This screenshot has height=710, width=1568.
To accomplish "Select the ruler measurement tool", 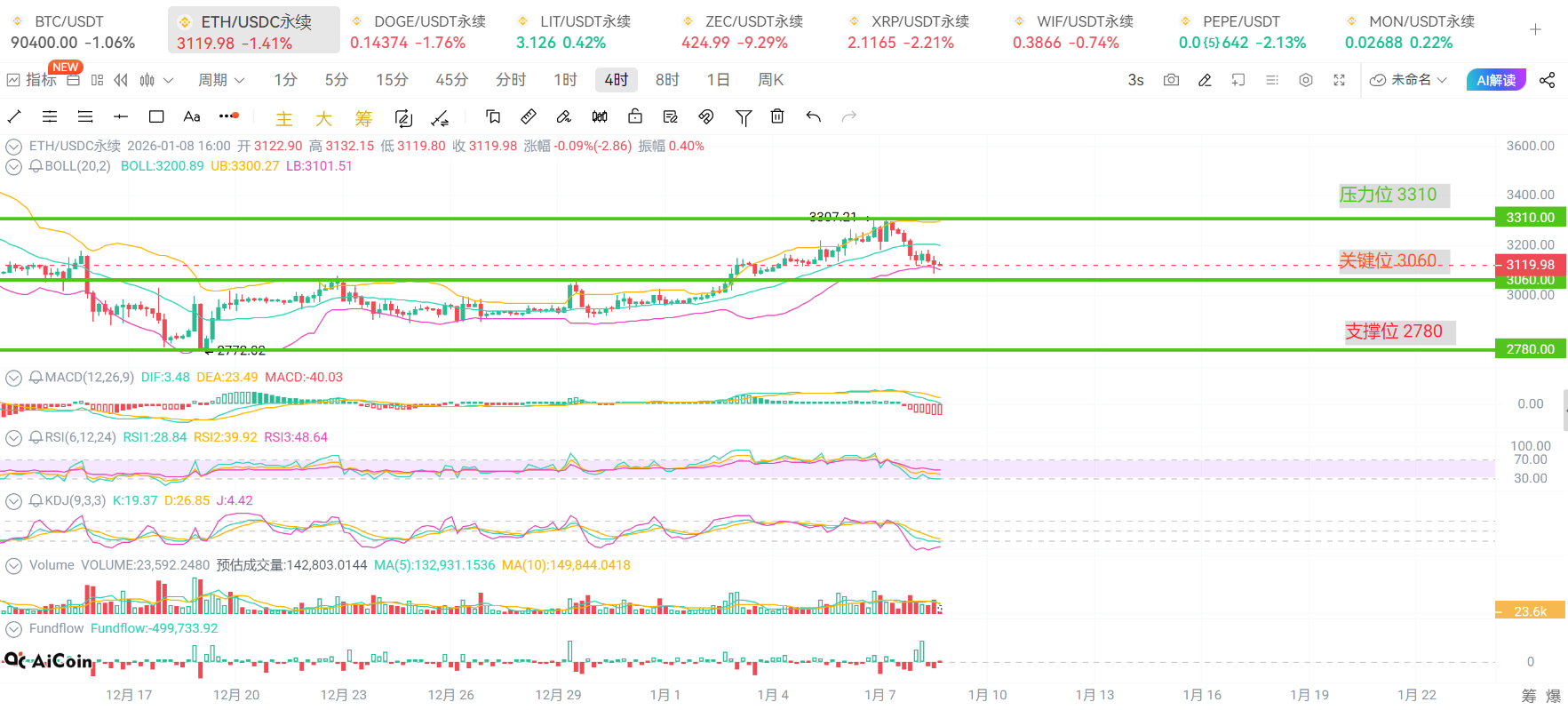I will pos(529,116).
